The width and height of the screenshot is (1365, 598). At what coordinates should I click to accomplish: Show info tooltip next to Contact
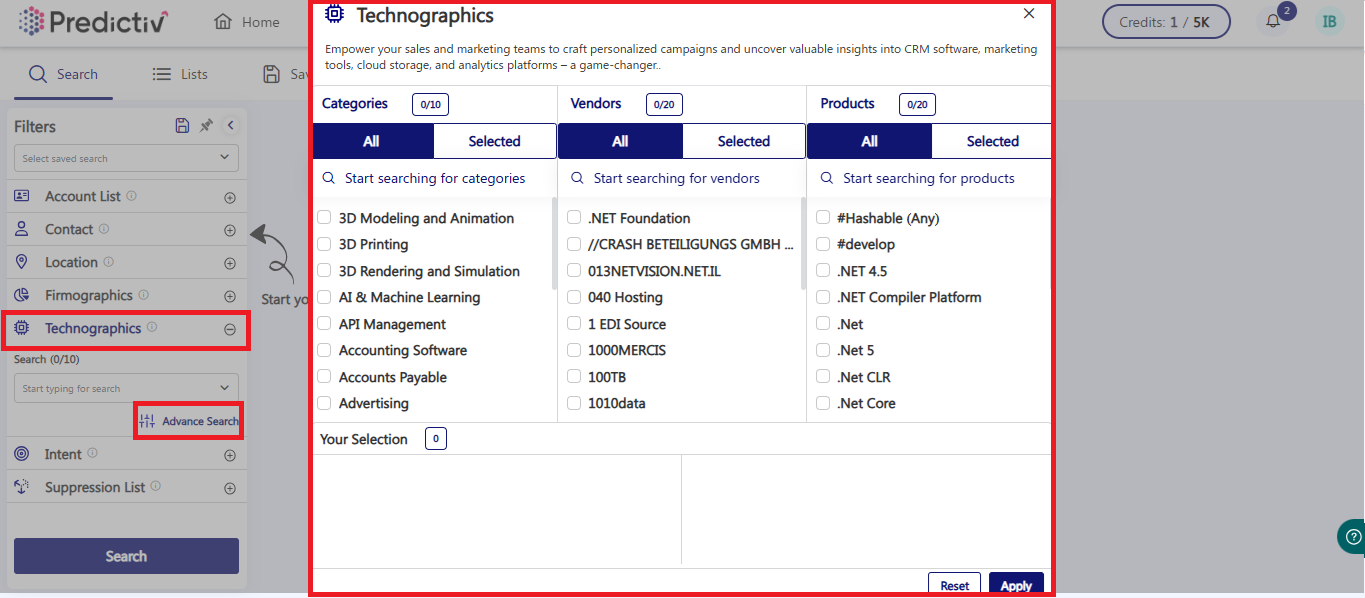pyautogui.click(x=104, y=229)
